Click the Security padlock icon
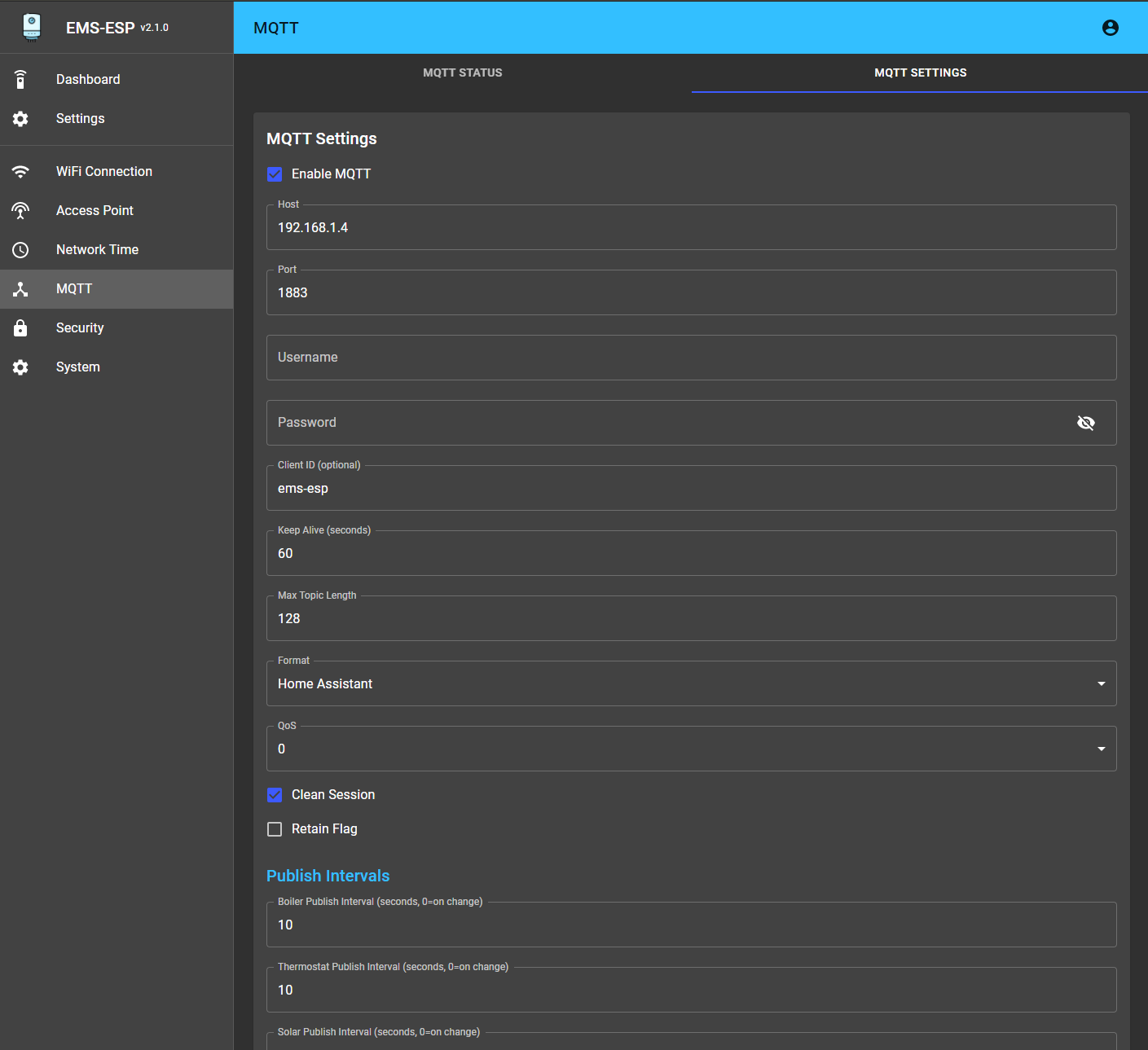This screenshot has height=1050, width=1148. pyautogui.click(x=21, y=328)
